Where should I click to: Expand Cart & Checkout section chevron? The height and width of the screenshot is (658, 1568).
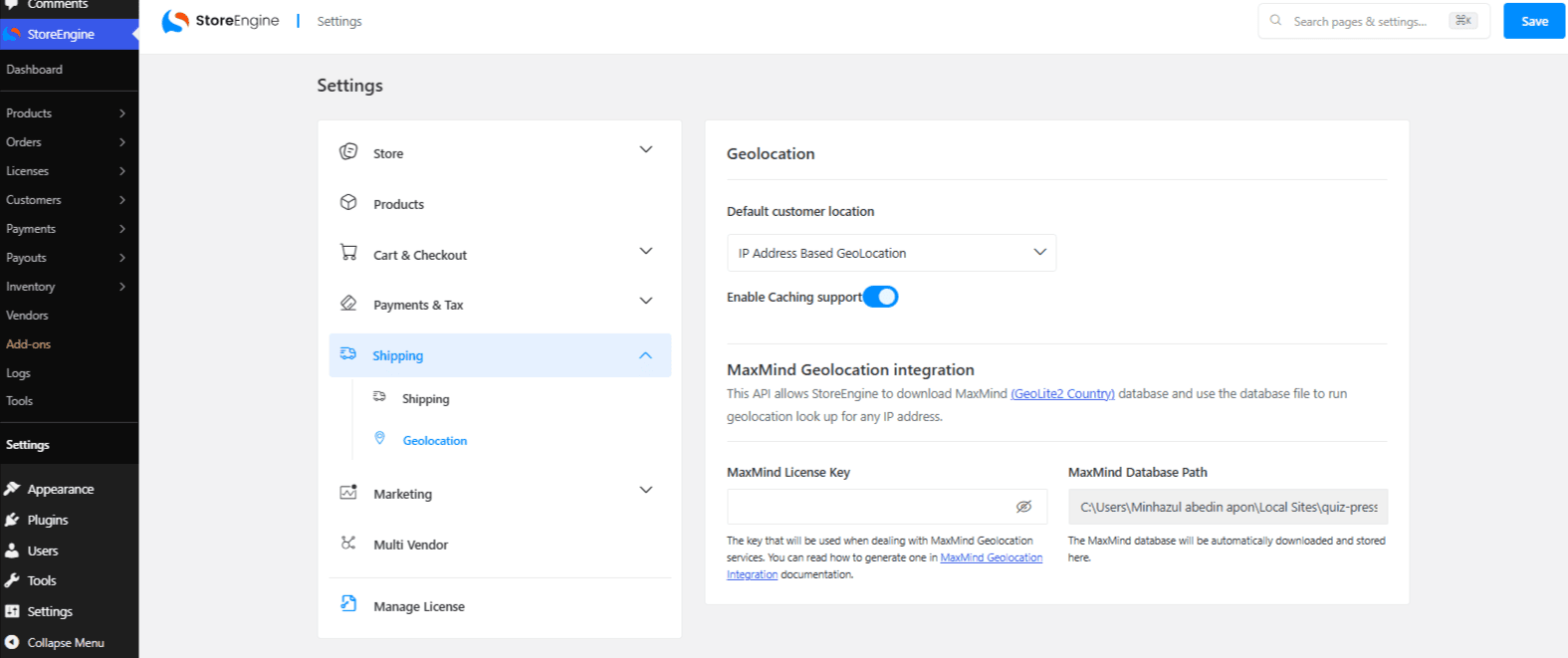pyautogui.click(x=646, y=251)
